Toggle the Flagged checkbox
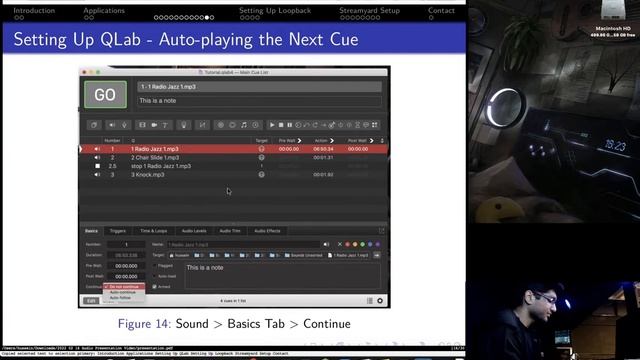This screenshot has width=640, height=360. (x=155, y=266)
